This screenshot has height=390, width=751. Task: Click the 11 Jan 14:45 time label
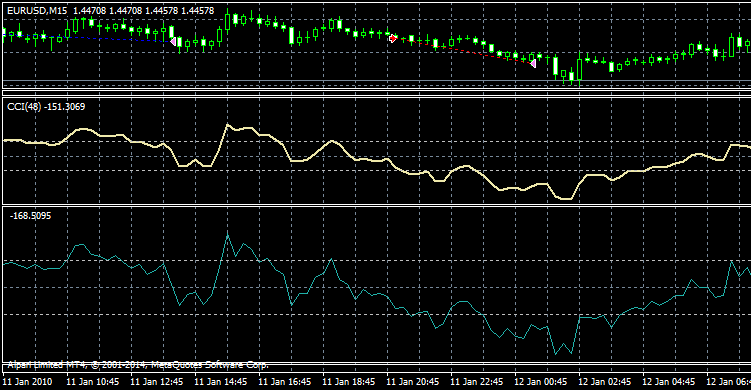pyautogui.click(x=221, y=382)
